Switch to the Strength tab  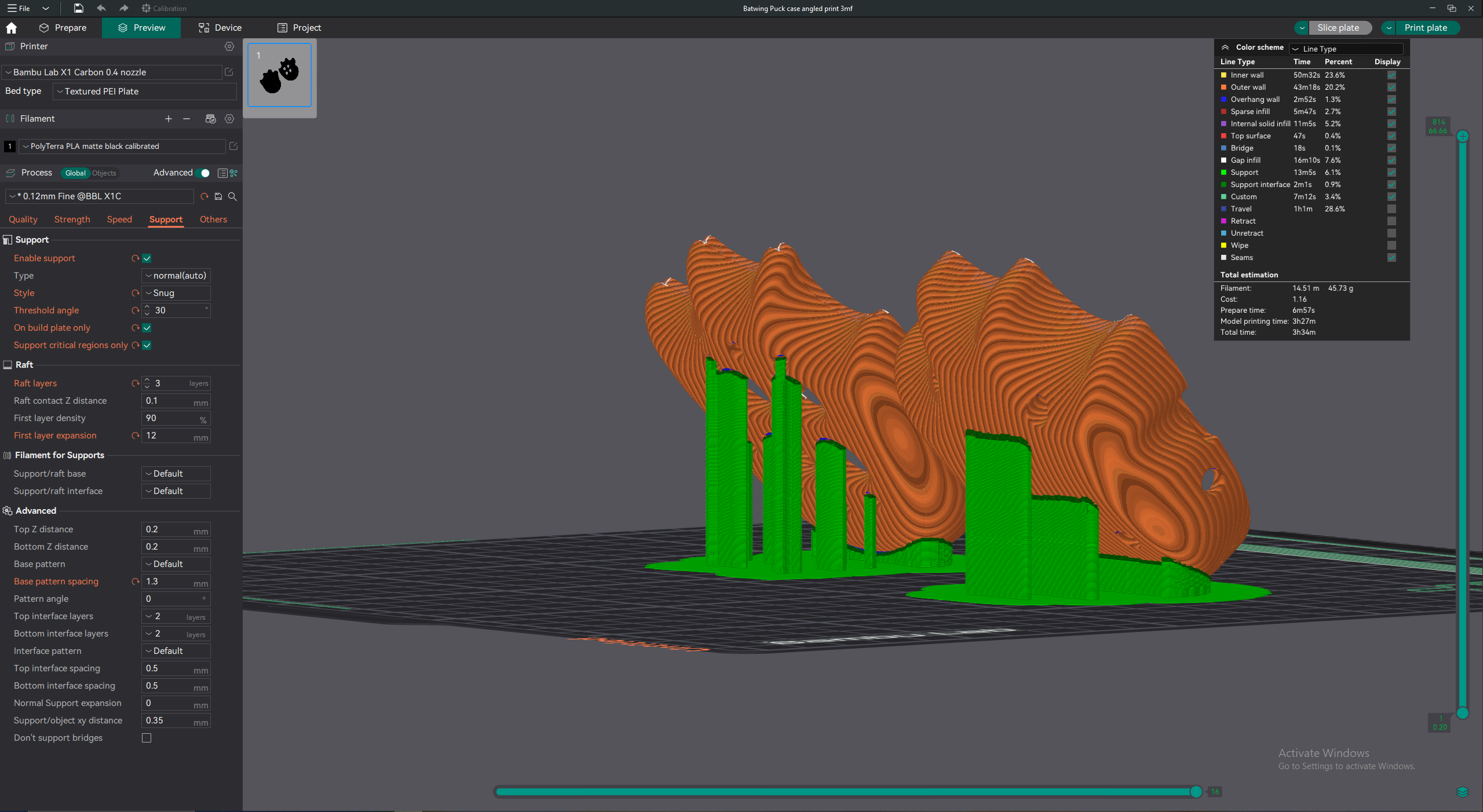tap(72, 220)
